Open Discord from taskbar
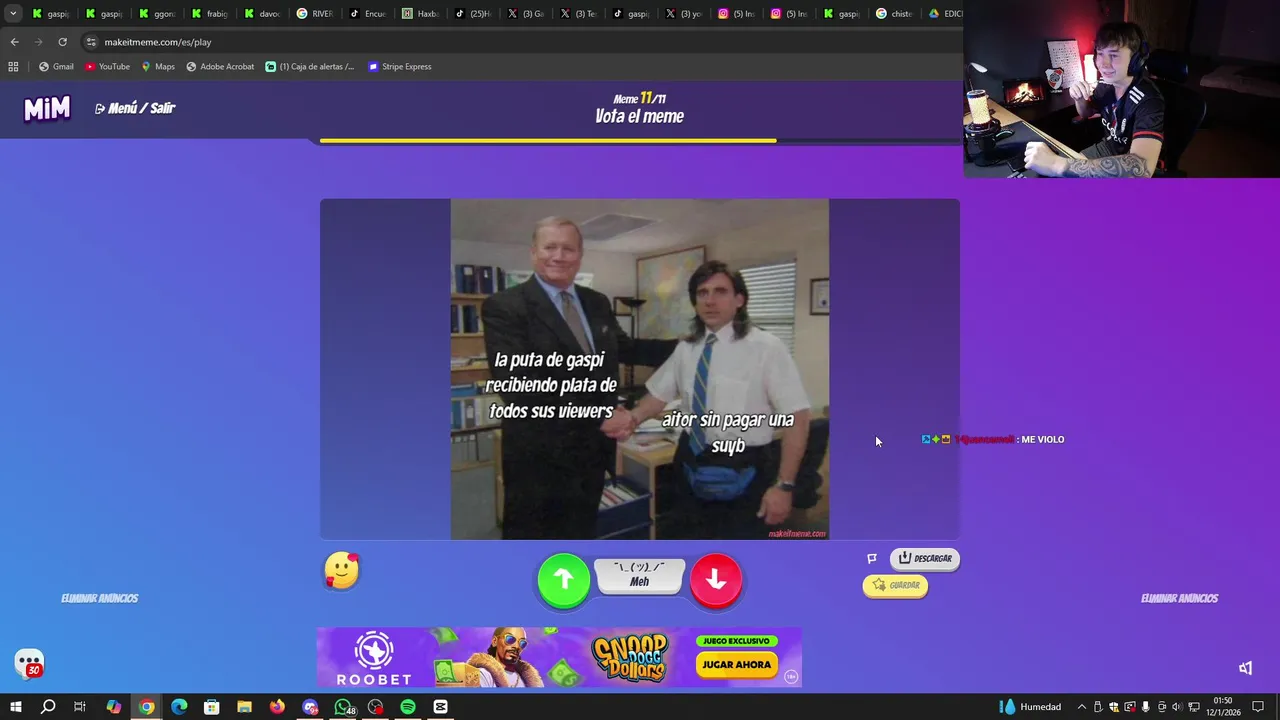 (310, 707)
